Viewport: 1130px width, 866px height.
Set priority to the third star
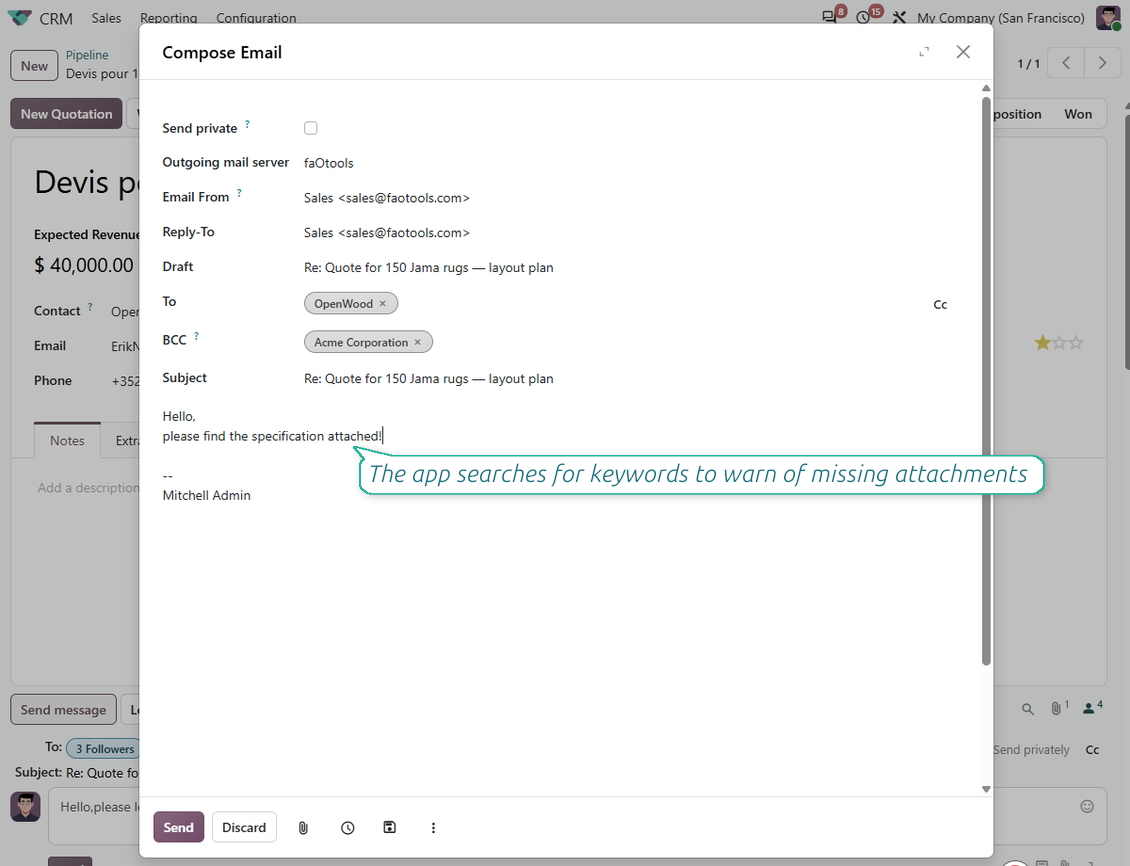1076,343
